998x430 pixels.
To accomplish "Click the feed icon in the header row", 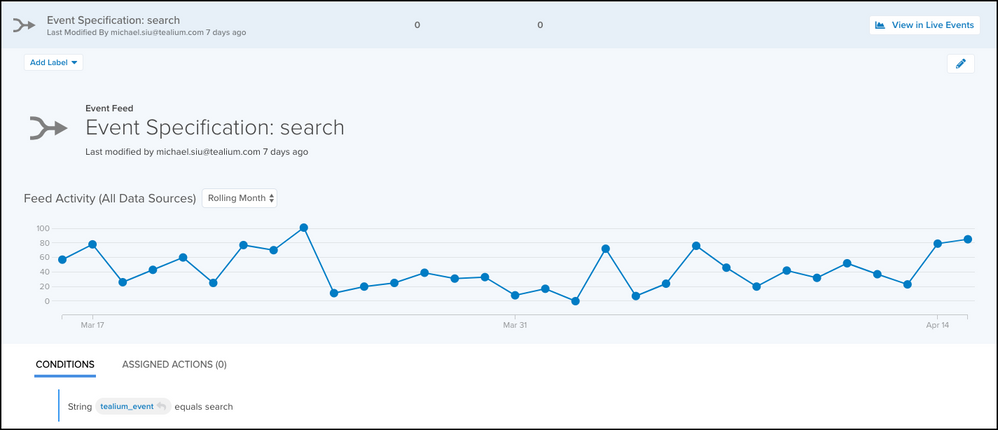I will 25,24.
